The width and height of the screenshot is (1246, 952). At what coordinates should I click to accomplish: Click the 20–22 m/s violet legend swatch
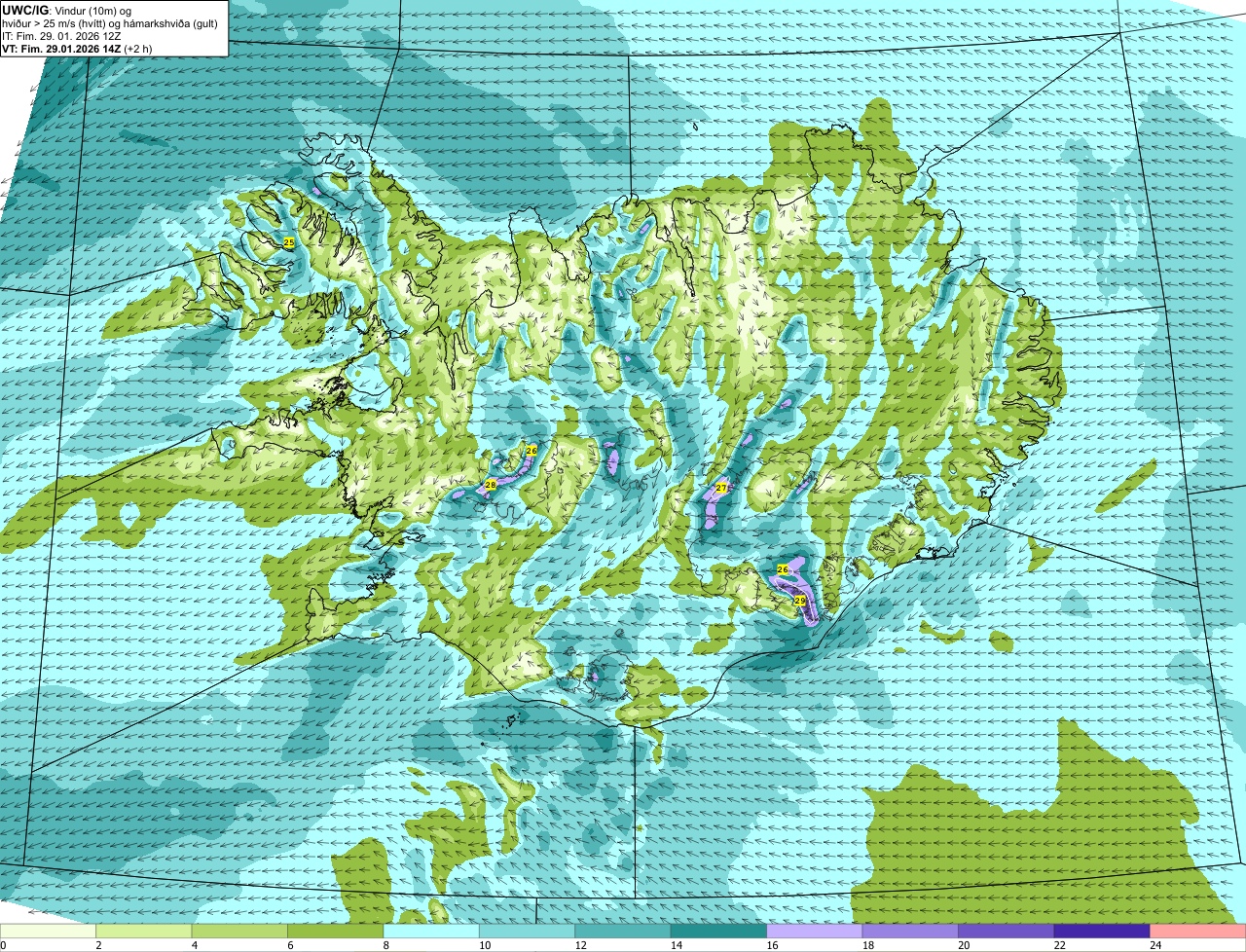pos(1008,931)
